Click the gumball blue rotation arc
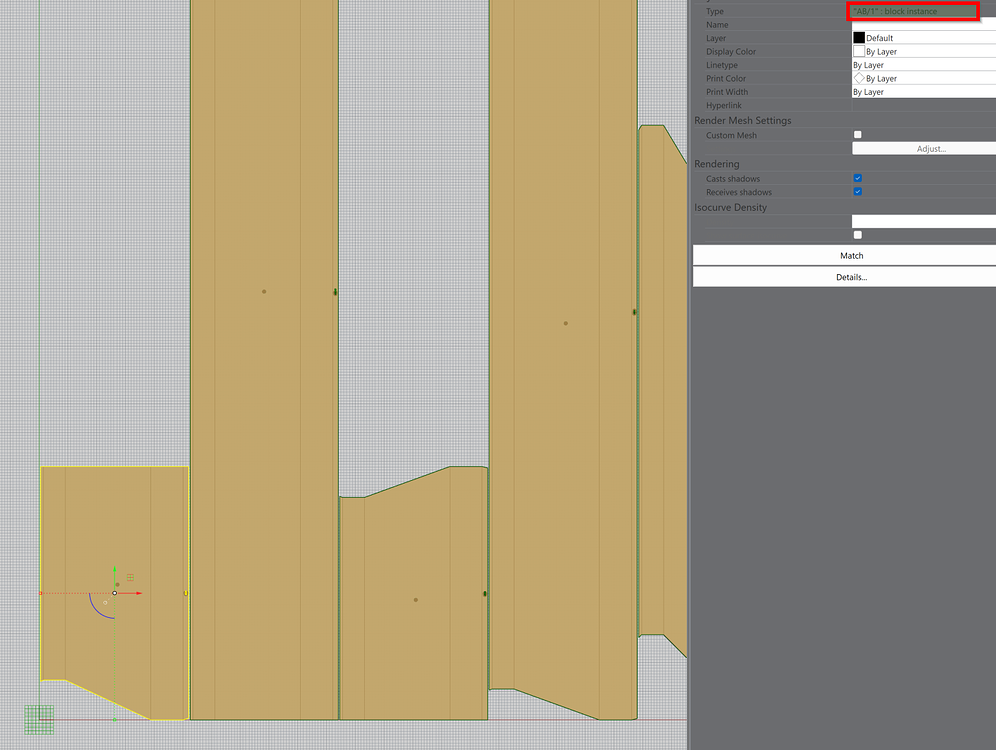This screenshot has width=996, height=750. pyautogui.click(x=100, y=608)
